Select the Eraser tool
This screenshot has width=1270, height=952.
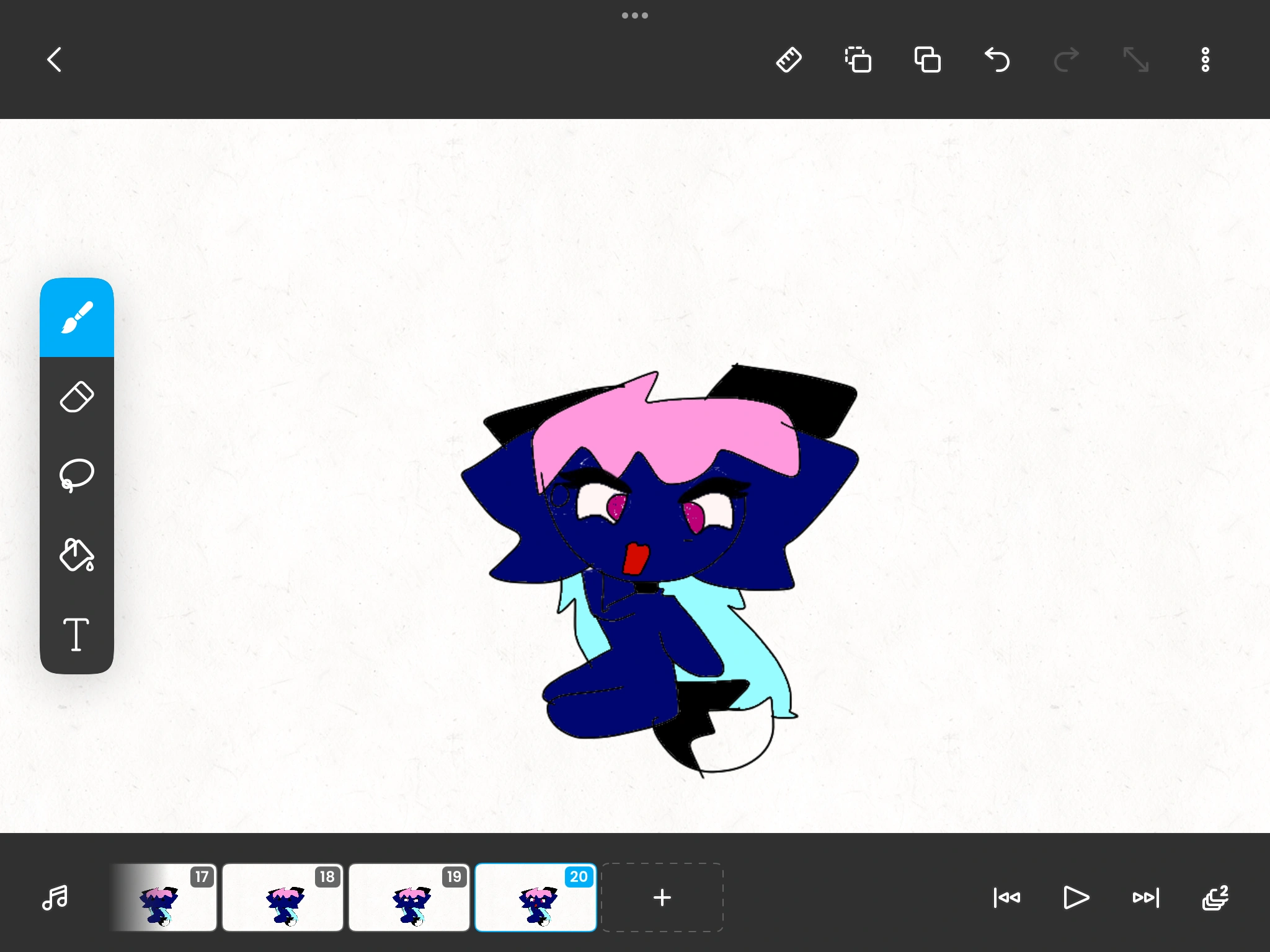pyautogui.click(x=77, y=397)
